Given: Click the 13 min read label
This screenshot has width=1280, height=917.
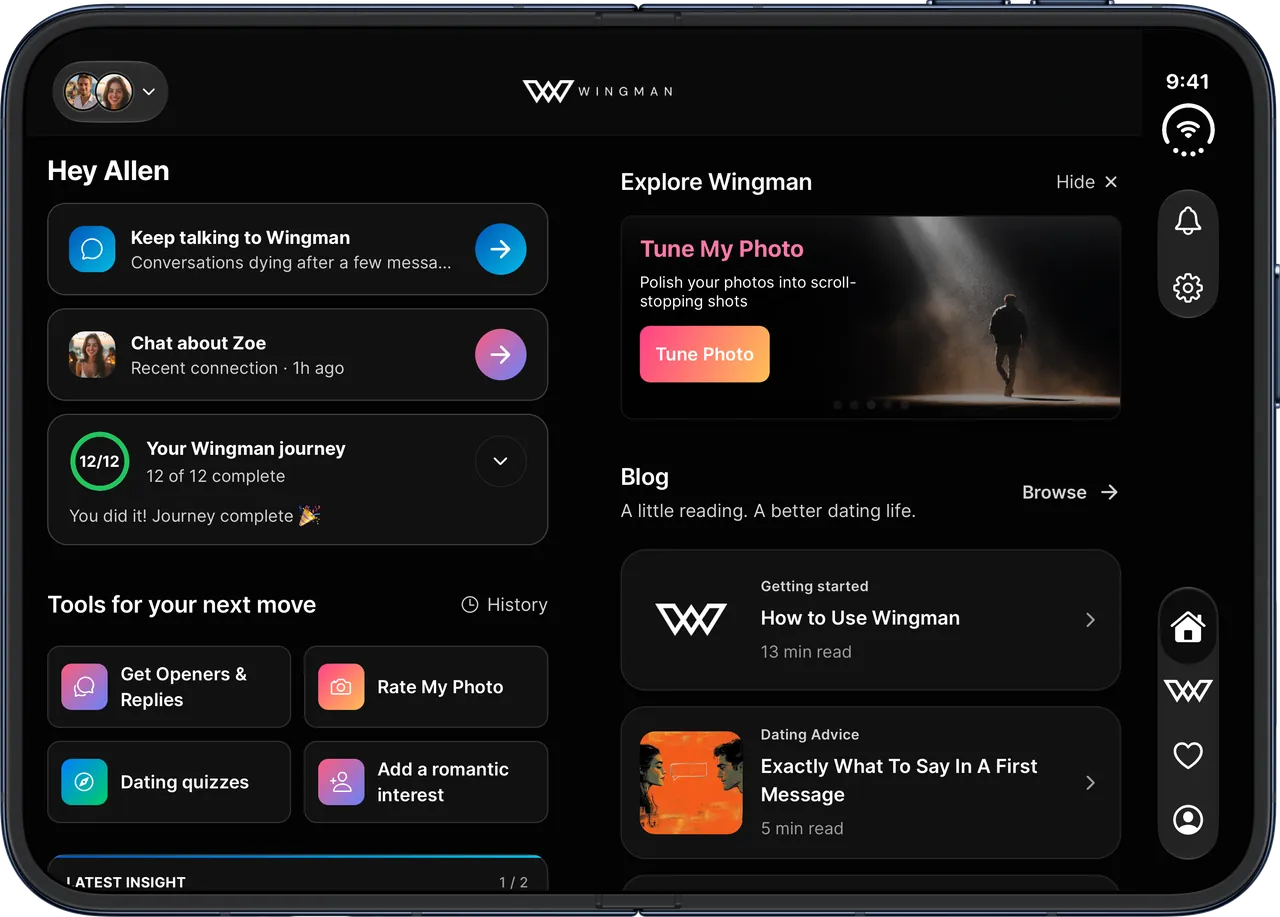Looking at the screenshot, I should pos(806,652).
